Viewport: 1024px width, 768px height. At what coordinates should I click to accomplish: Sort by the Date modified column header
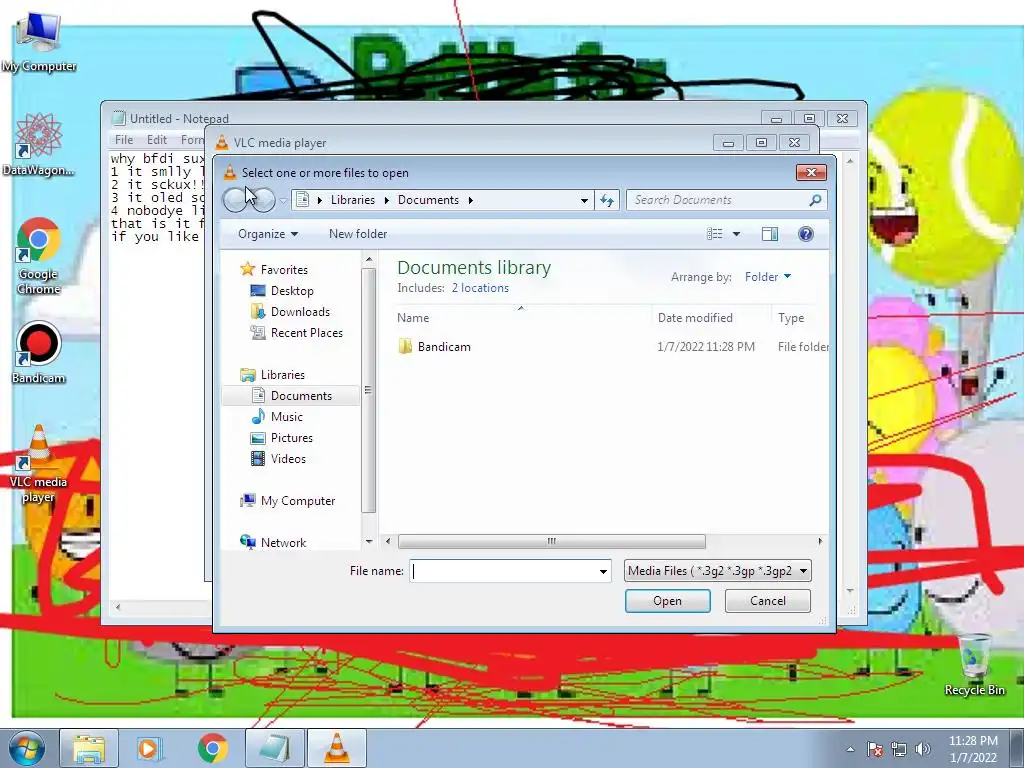pyautogui.click(x=712, y=318)
